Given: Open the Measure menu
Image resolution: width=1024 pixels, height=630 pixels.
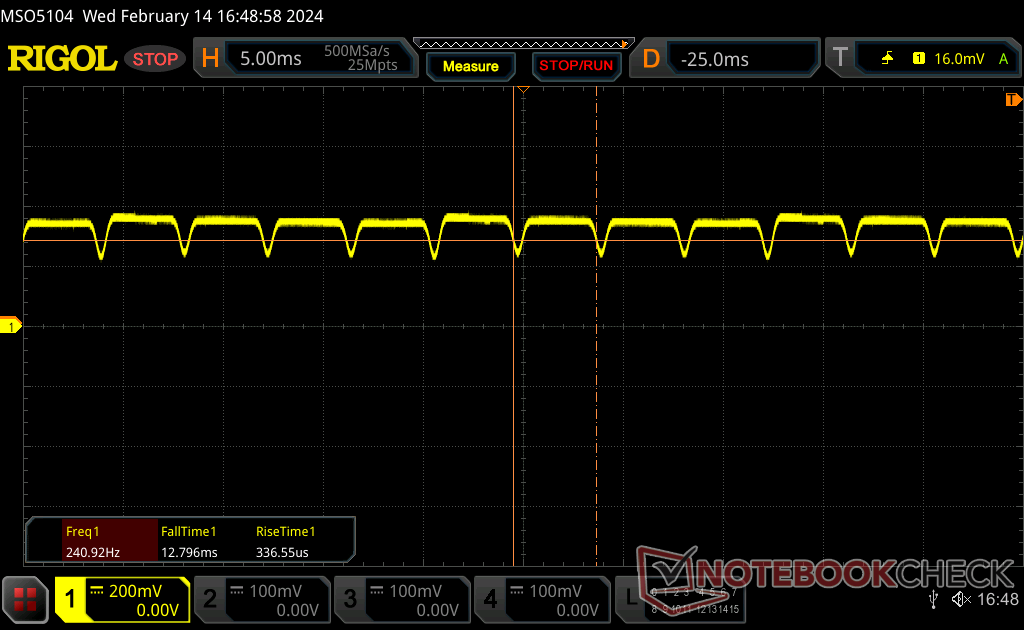Looking at the screenshot, I should (x=470, y=66).
